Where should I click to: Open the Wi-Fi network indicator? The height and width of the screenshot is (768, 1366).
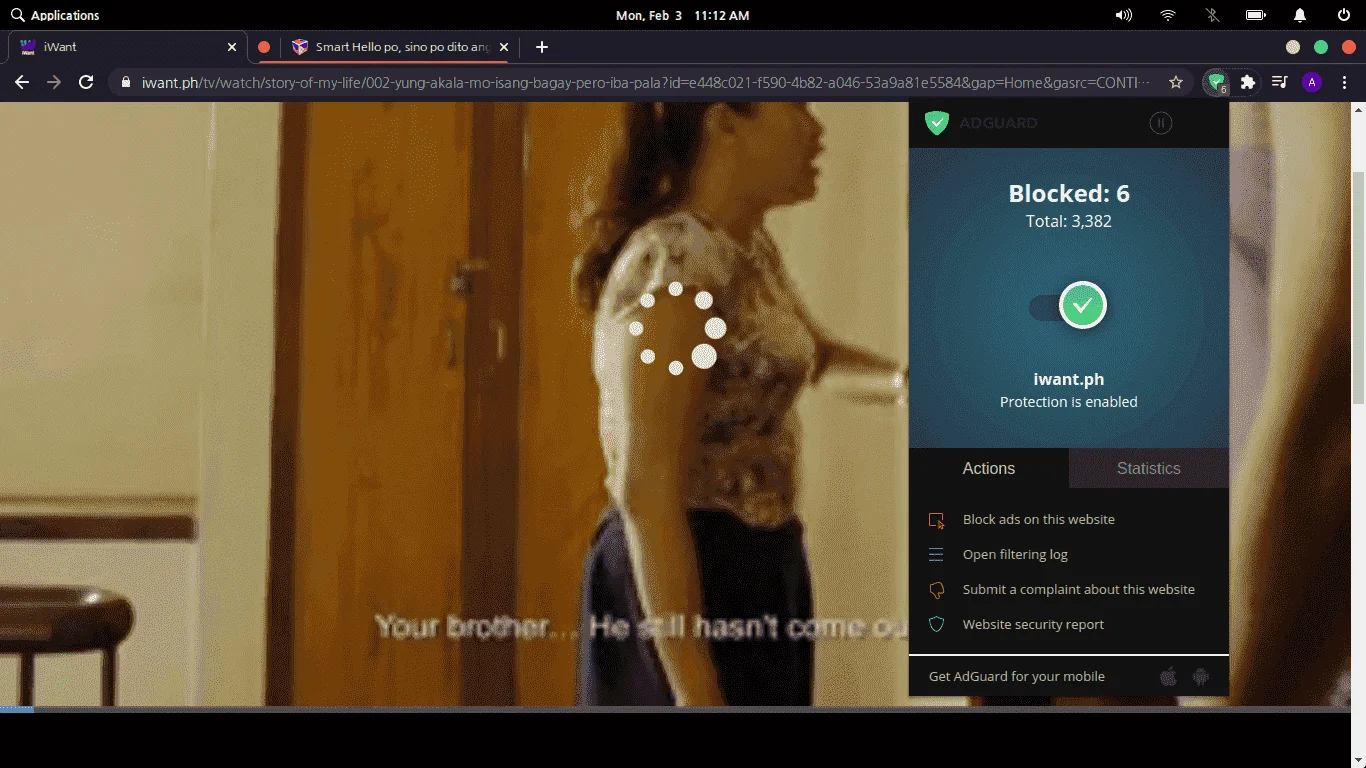tap(1168, 15)
